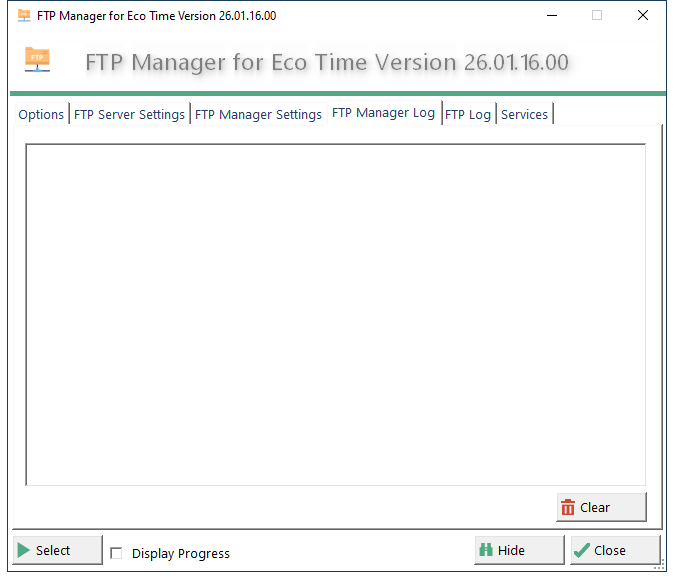This screenshot has width=674, height=579.
Task: Open the Services tab
Action: pos(524,114)
